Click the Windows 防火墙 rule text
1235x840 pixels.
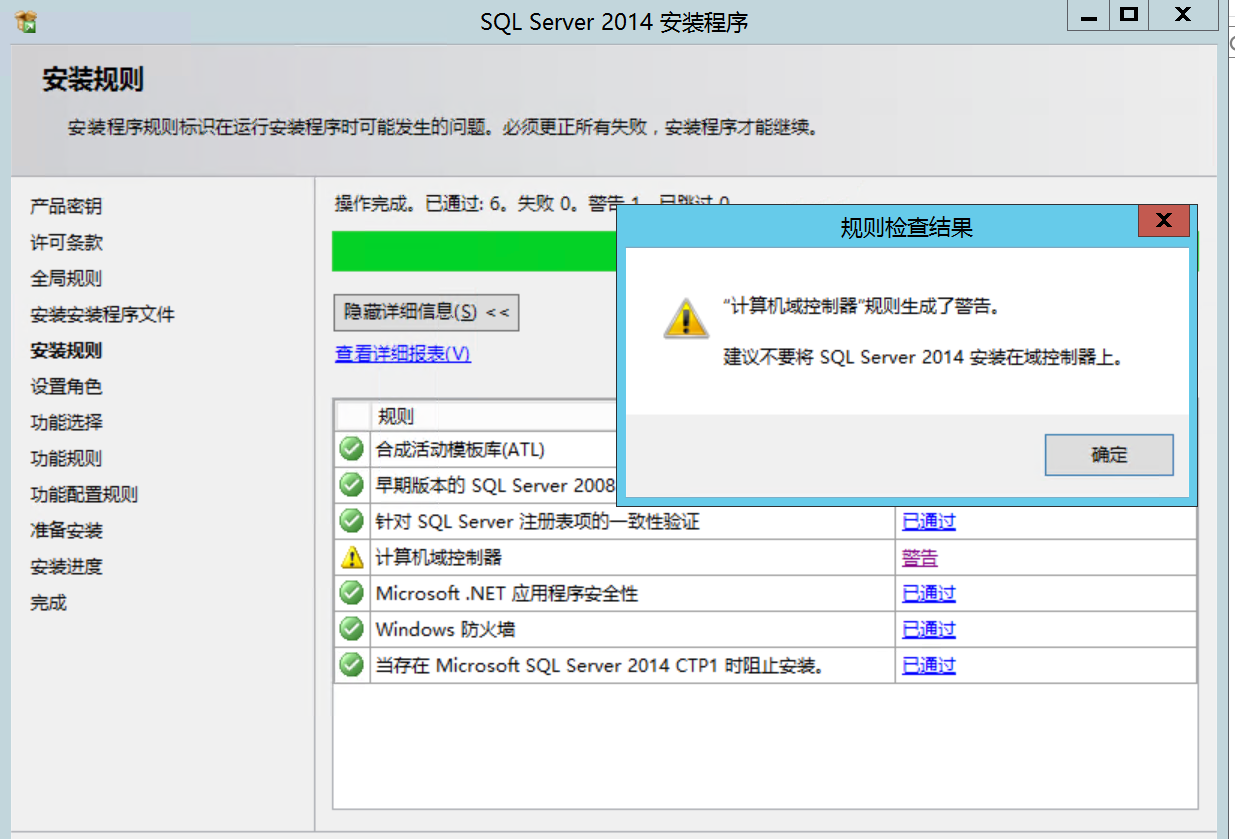point(445,629)
